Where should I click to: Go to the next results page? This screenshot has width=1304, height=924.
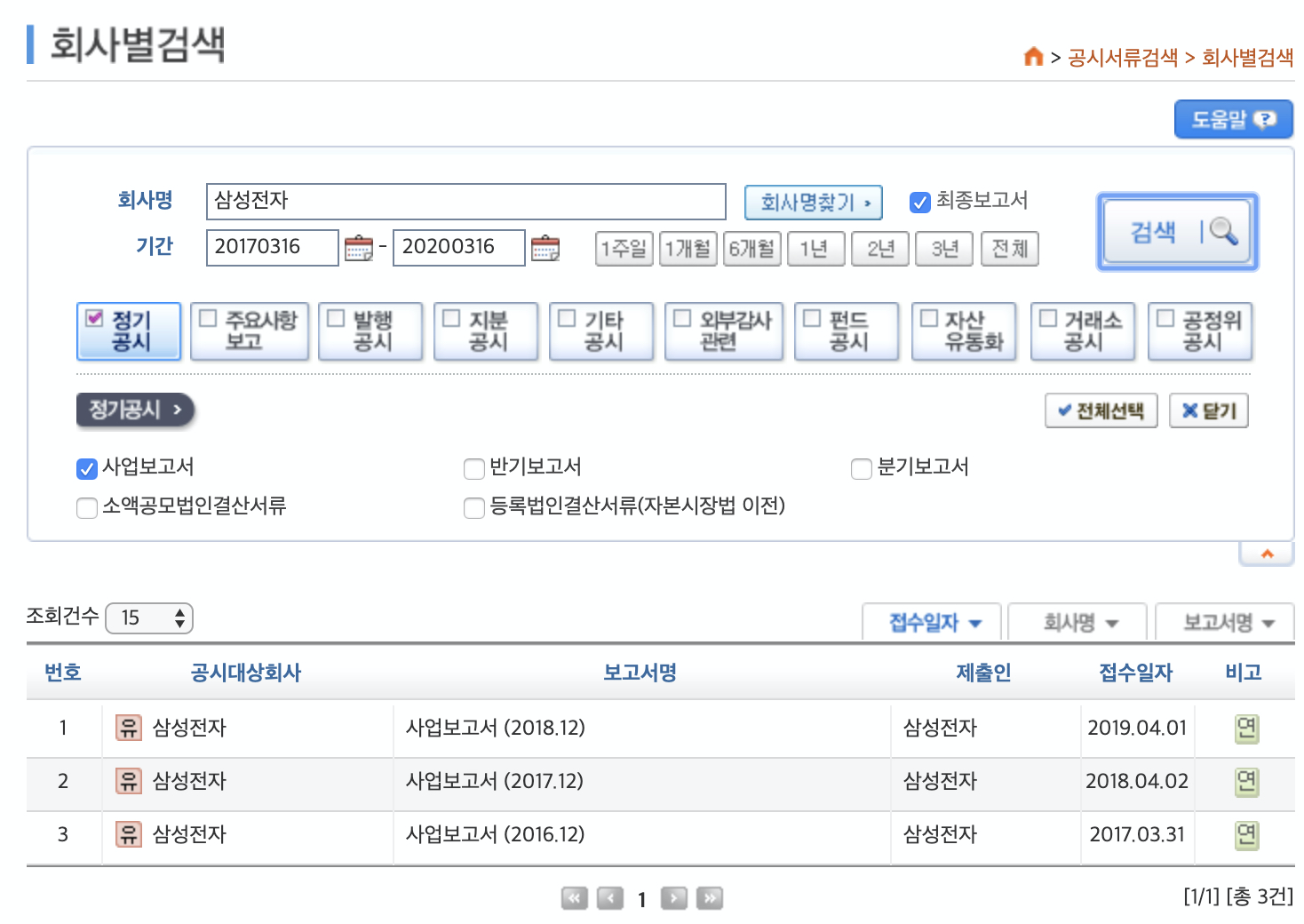[x=674, y=898]
